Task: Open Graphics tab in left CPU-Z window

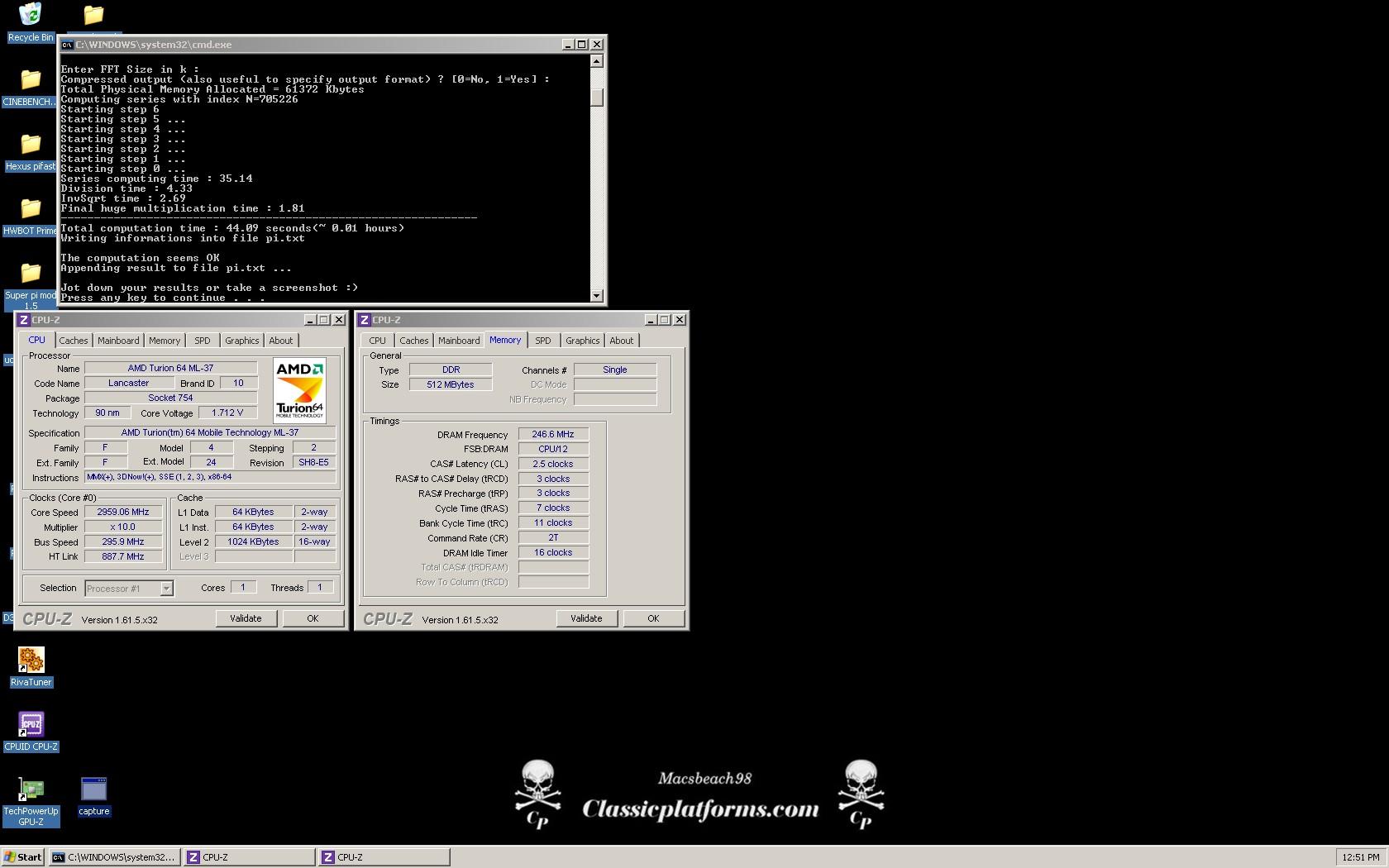Action: tap(242, 341)
